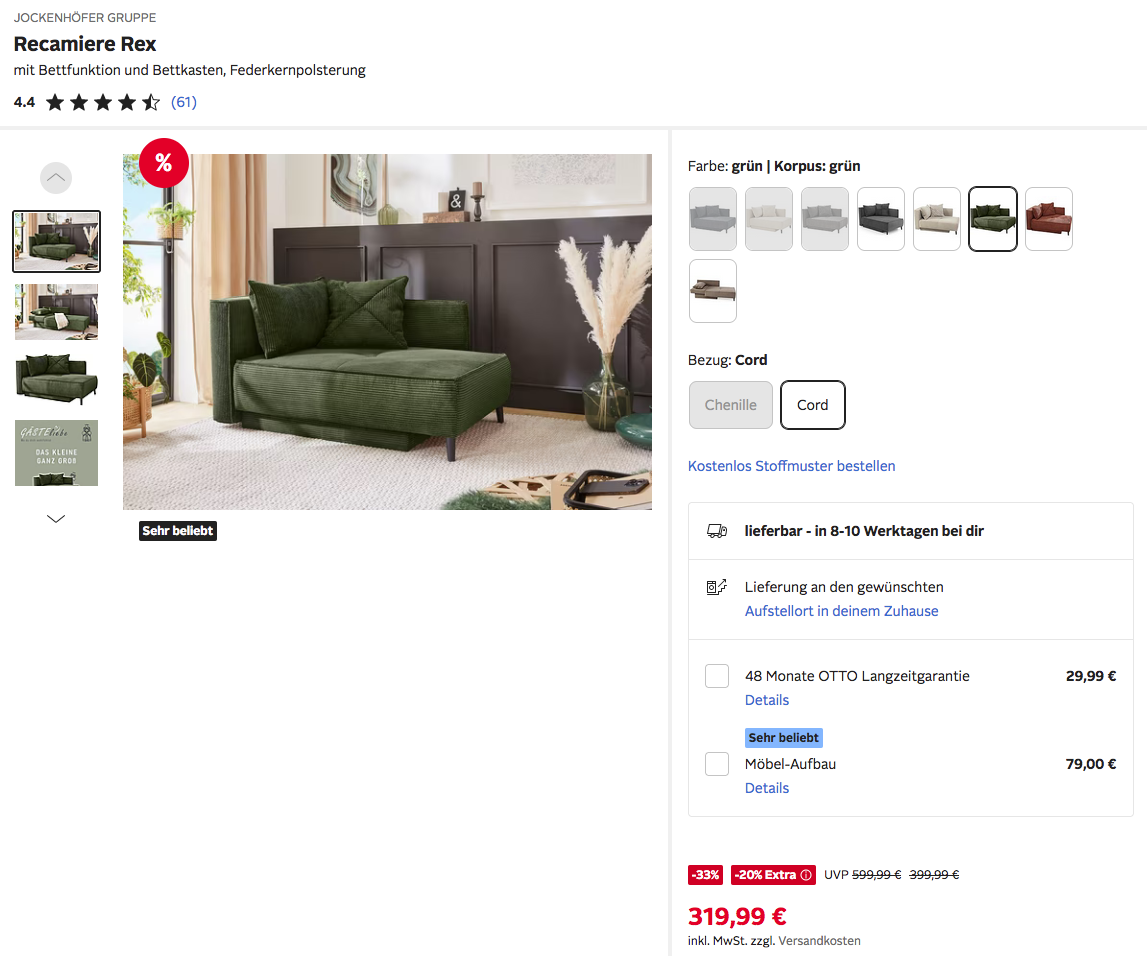Open Kostenlos Stoffmuster bestellen link
The width and height of the screenshot is (1147, 956).
click(x=791, y=466)
